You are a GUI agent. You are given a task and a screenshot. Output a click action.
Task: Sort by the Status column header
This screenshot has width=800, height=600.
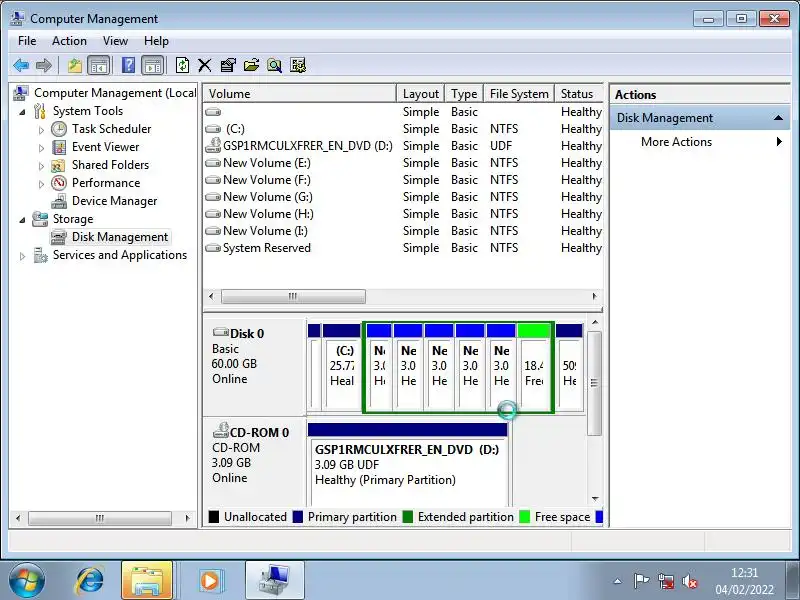point(579,94)
